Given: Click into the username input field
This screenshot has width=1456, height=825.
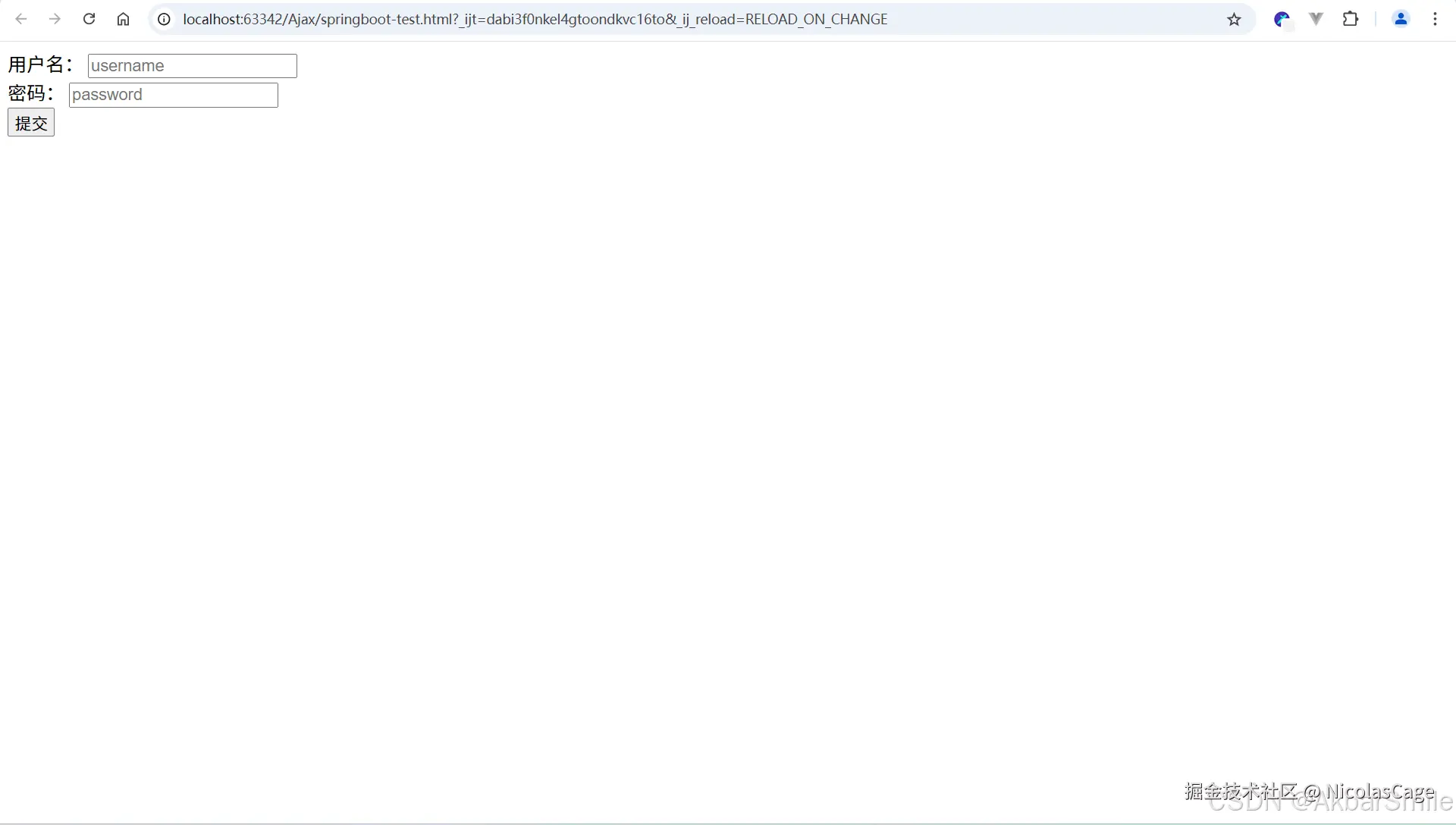Looking at the screenshot, I should [x=192, y=66].
